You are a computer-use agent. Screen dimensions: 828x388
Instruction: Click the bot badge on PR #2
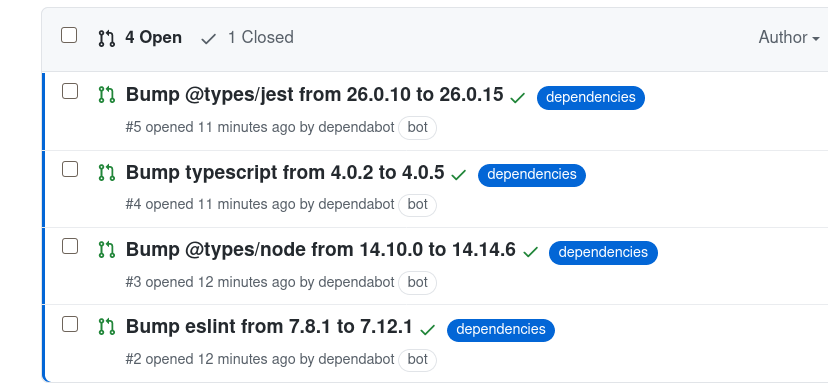pyautogui.click(x=417, y=360)
